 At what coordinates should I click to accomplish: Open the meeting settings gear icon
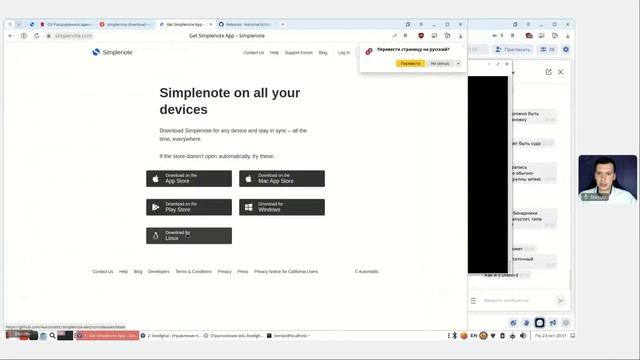coord(566,49)
